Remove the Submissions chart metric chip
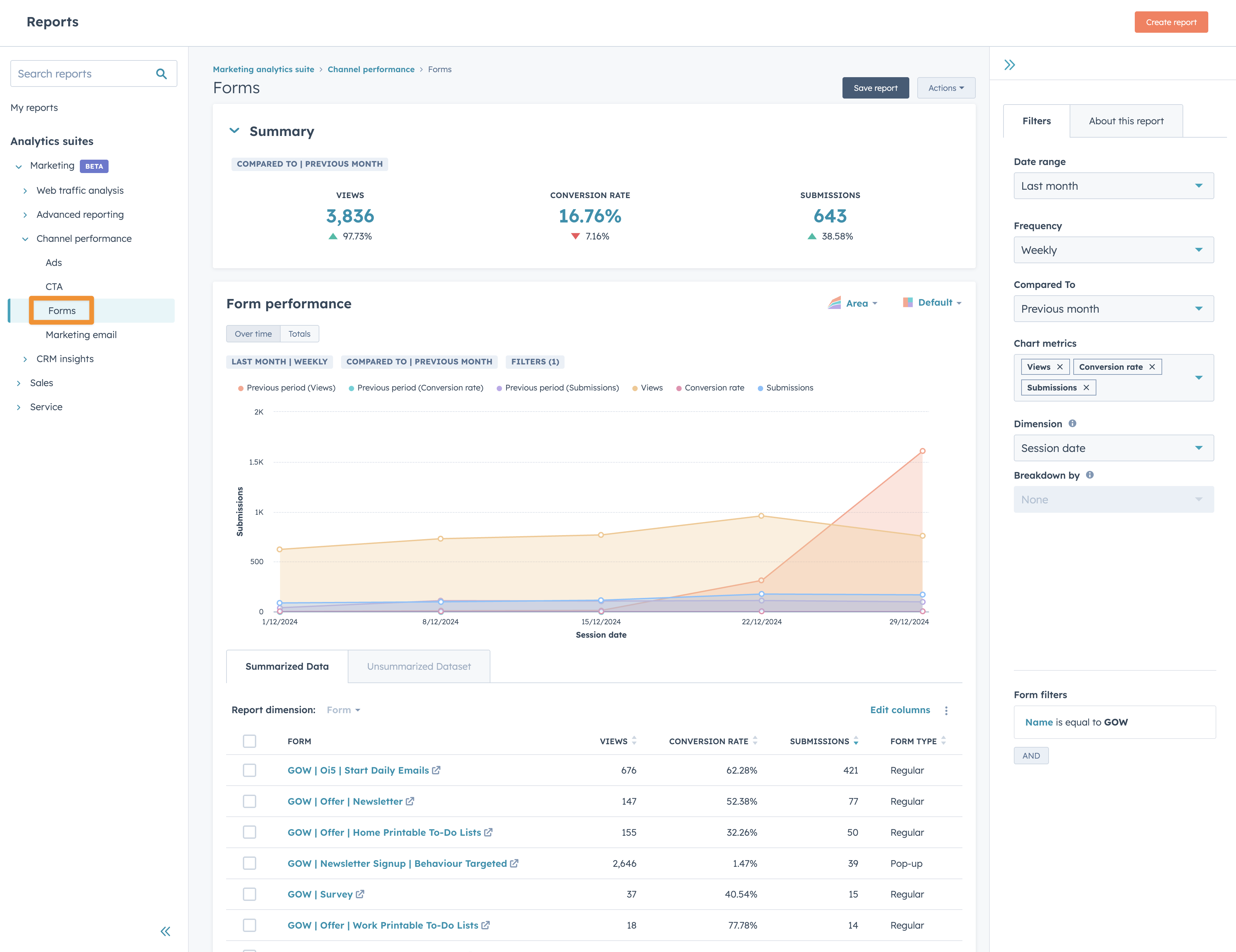 pyautogui.click(x=1086, y=388)
